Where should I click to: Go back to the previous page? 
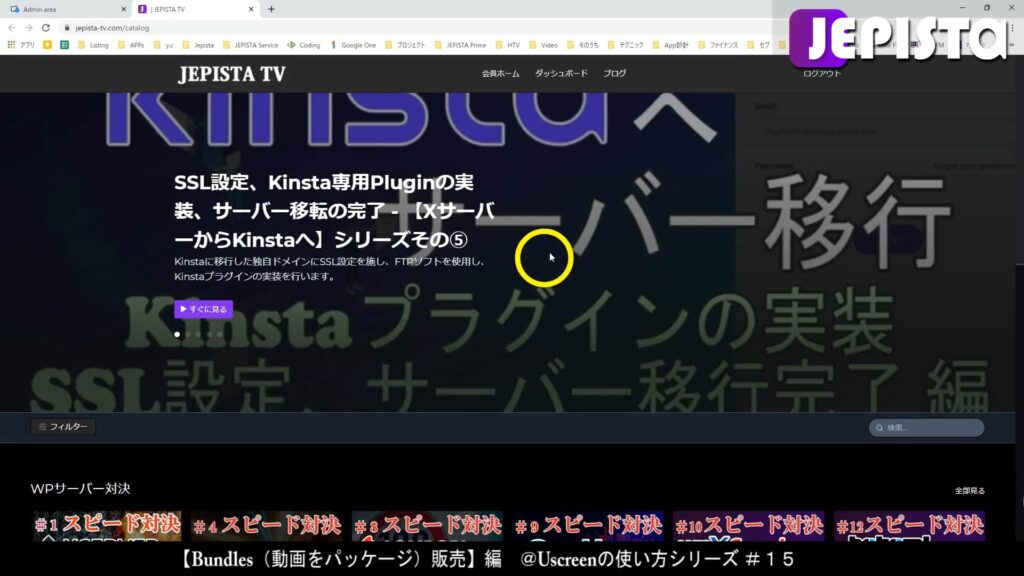[11, 28]
